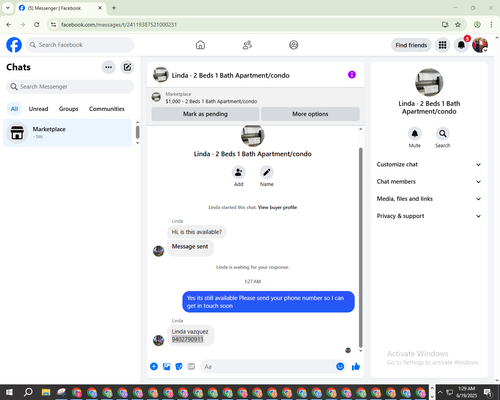The image size is (500, 400).
Task: Open View buyer profile link
Action: click(x=277, y=207)
